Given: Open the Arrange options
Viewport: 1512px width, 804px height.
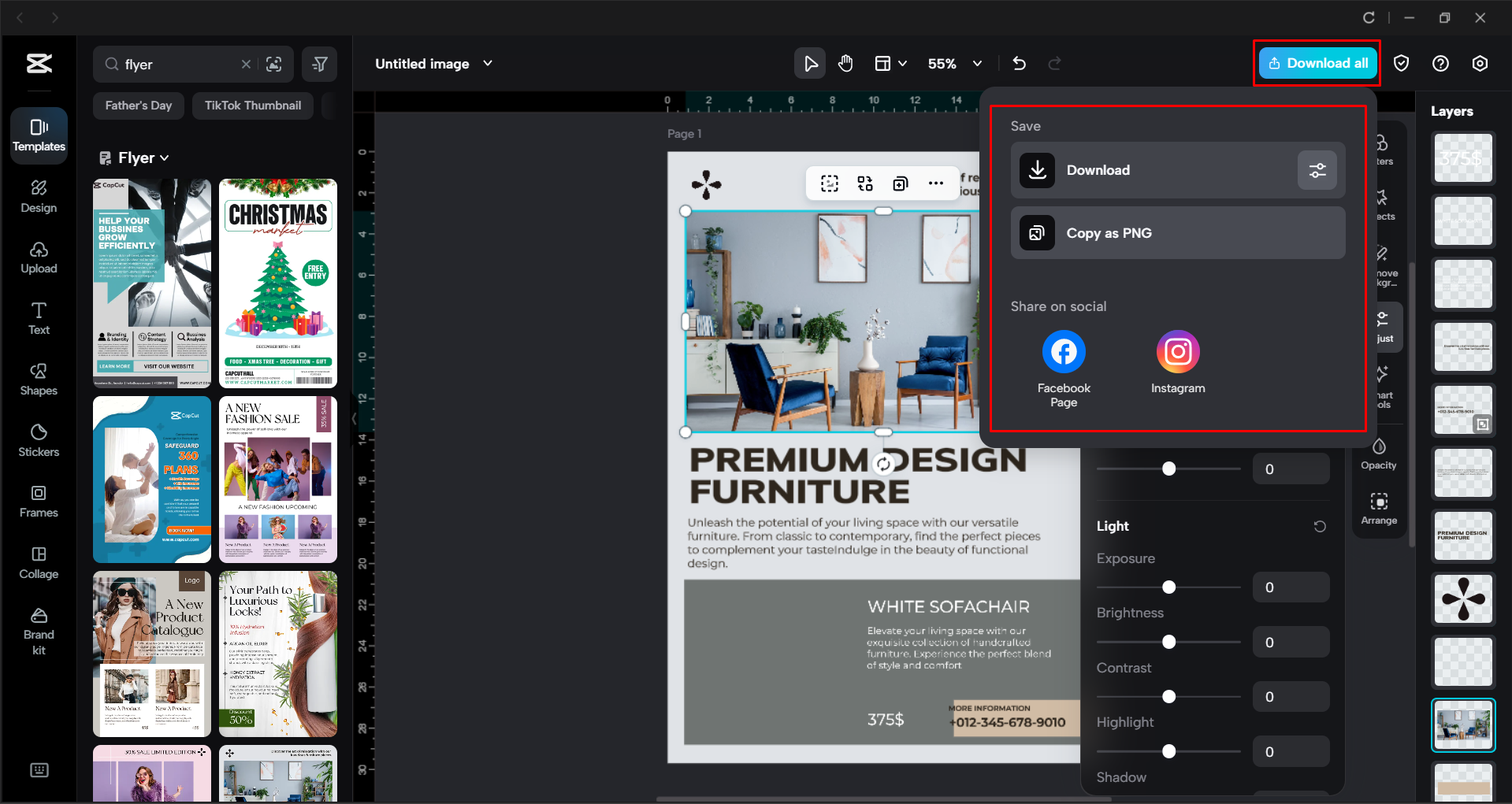Looking at the screenshot, I should click(x=1379, y=507).
